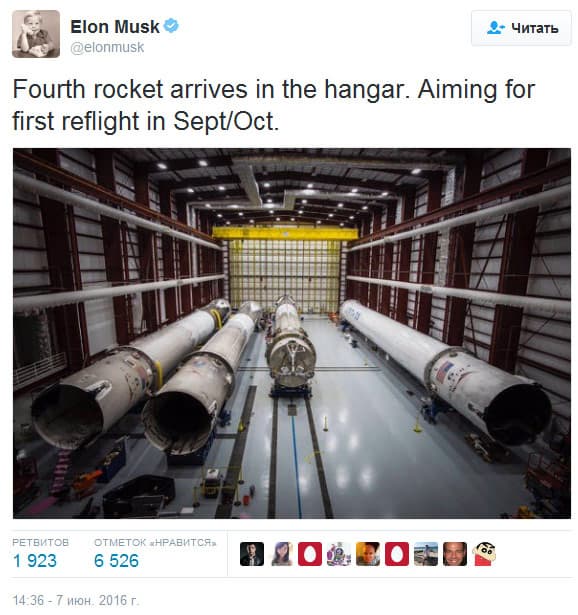The width and height of the screenshot is (578, 615).
Task: View the 1 923 retweets count
Action: (x=35, y=561)
